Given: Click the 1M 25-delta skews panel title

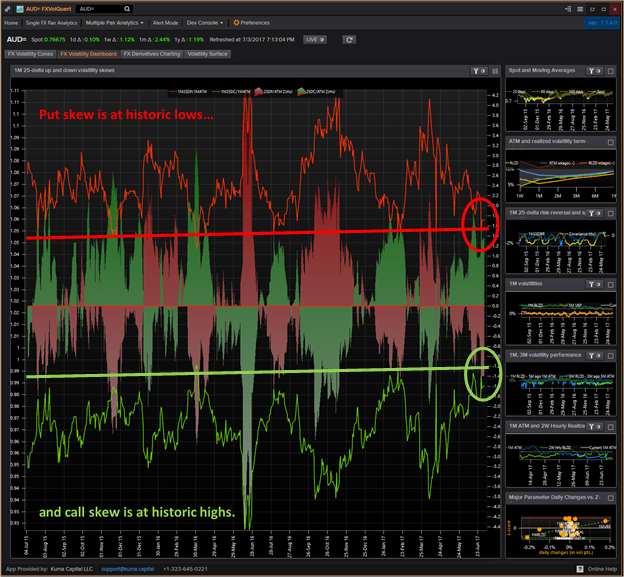Looking at the screenshot, I should [64, 70].
